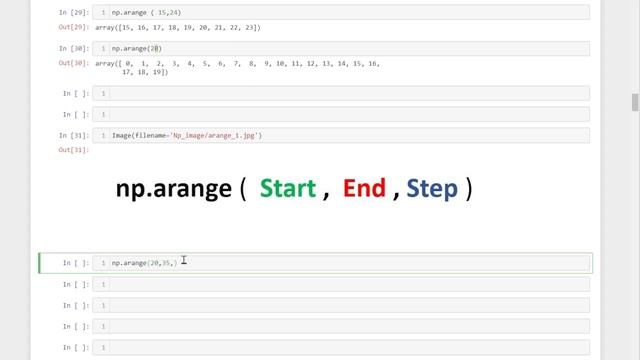Click the Out[29]: prompt label
The width and height of the screenshot is (640, 360).
point(74,27)
